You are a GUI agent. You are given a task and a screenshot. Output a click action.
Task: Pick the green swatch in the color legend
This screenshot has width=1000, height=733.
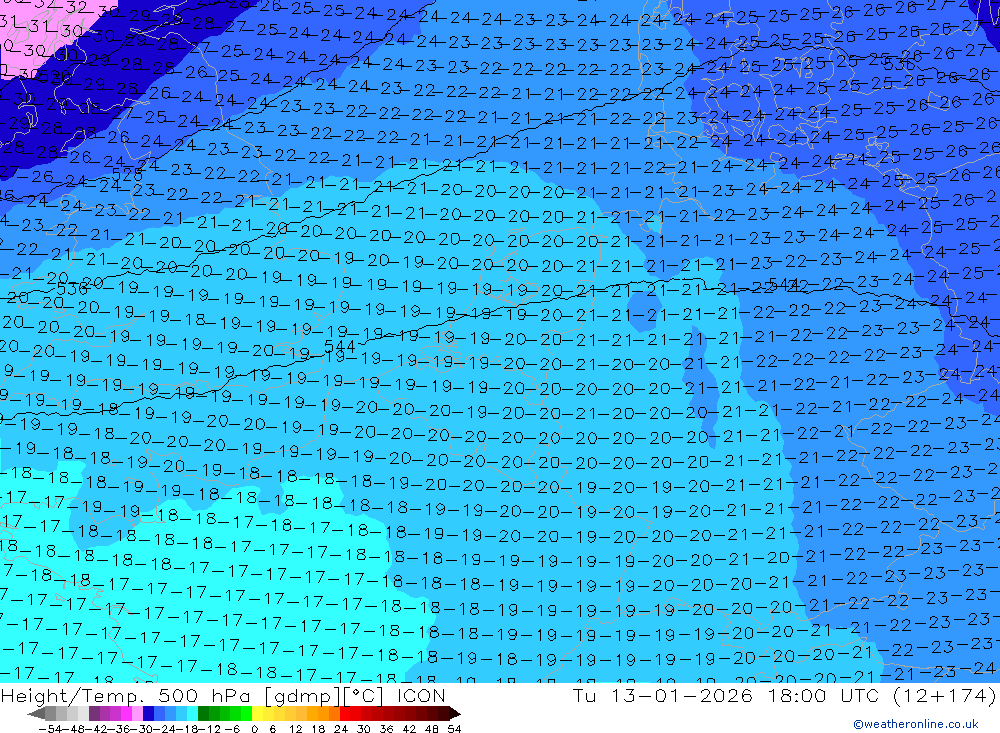coord(226,713)
